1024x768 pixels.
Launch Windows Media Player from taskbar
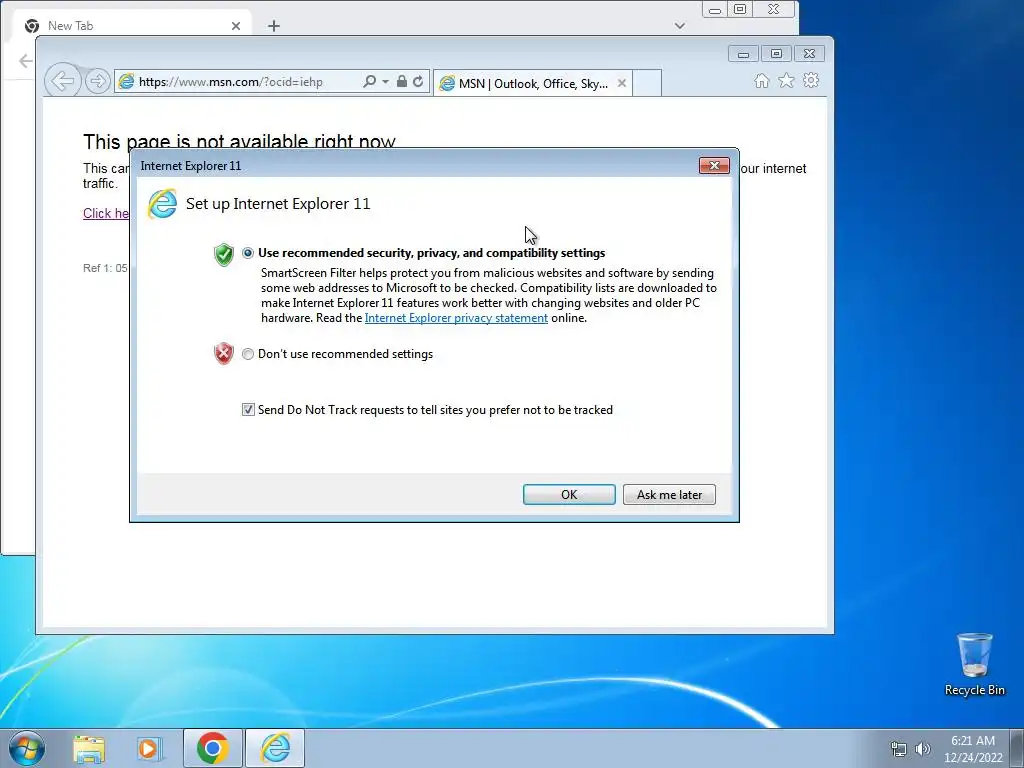(x=148, y=748)
